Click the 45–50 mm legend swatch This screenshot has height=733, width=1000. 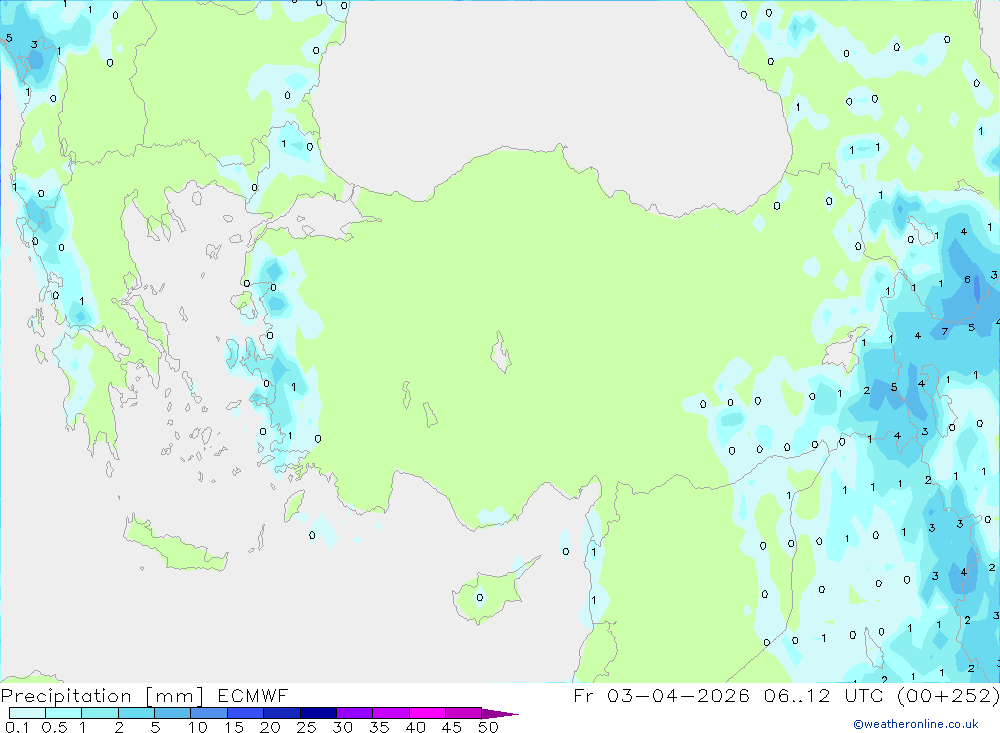point(463,713)
